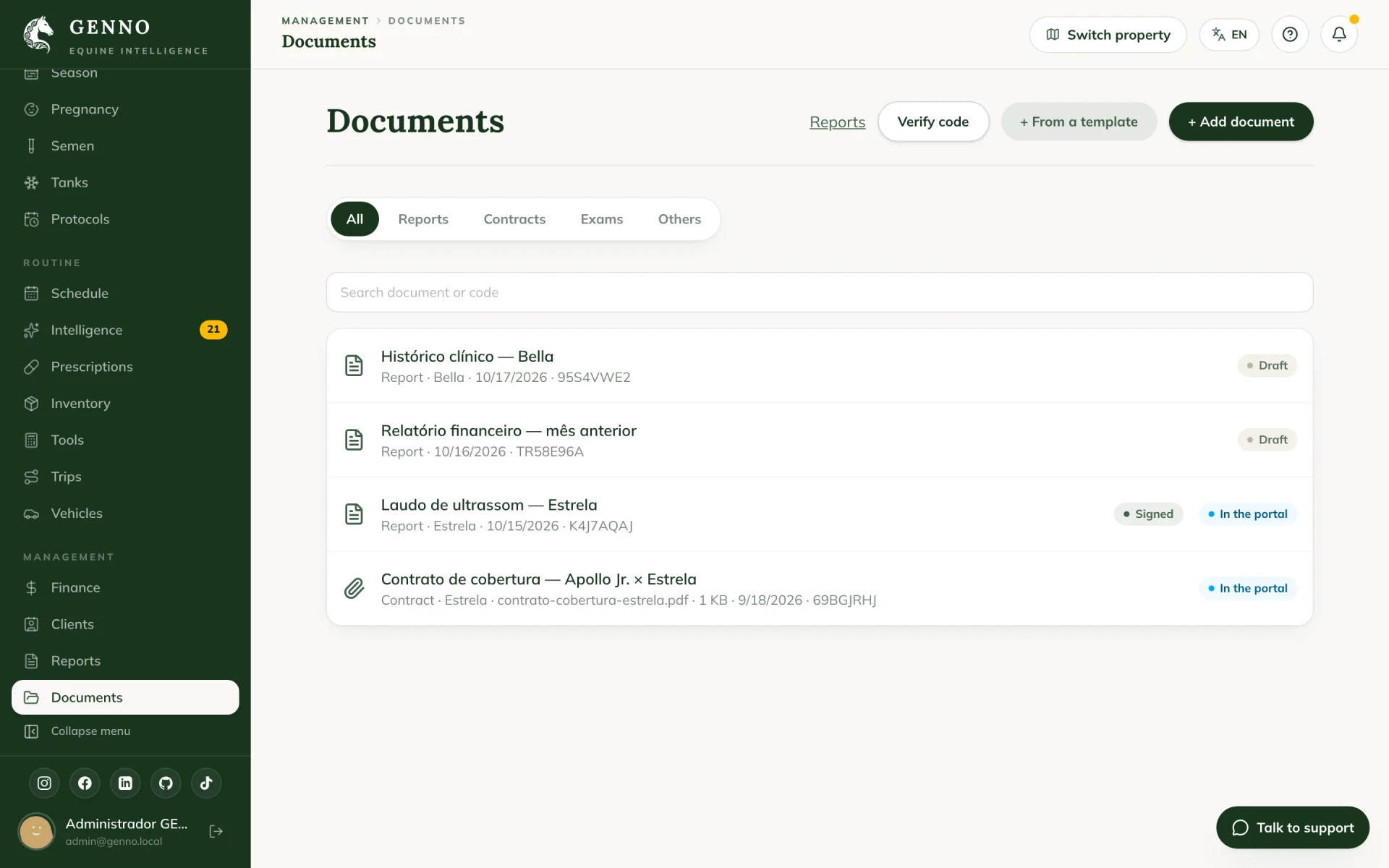Viewport: 1389px width, 868px height.
Task: Open Intelligence with 21 badge
Action: click(125, 330)
